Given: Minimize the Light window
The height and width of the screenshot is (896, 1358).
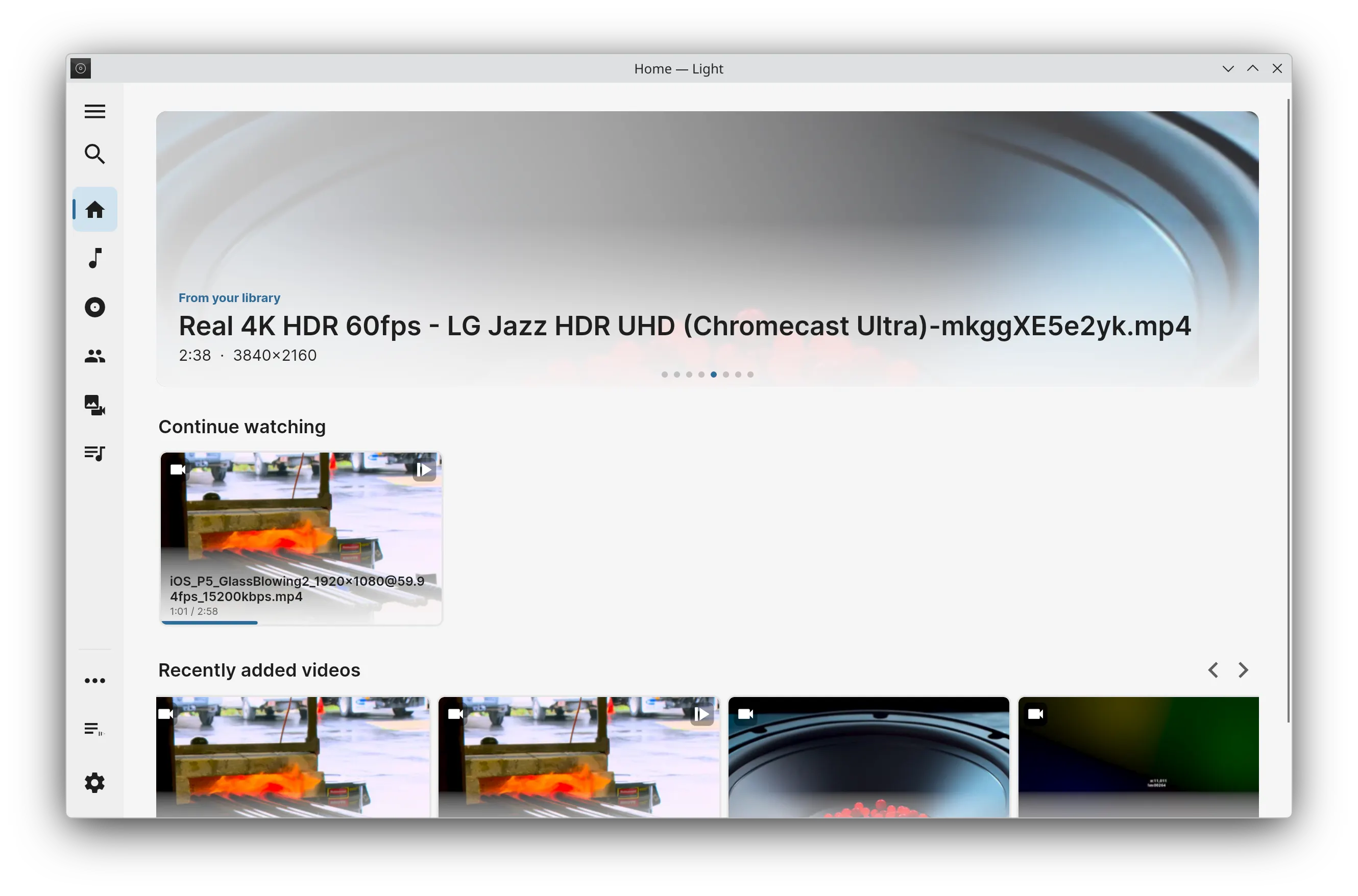Looking at the screenshot, I should [1228, 68].
